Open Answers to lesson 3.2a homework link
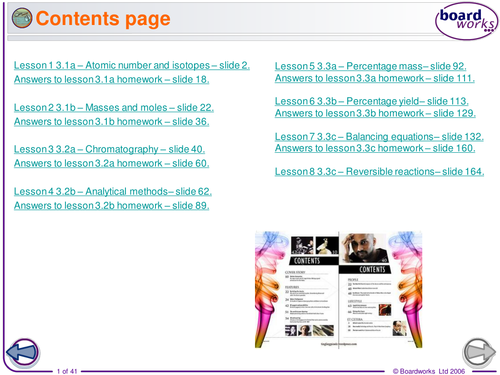The height and width of the screenshot is (375, 500). pyautogui.click(x=111, y=163)
